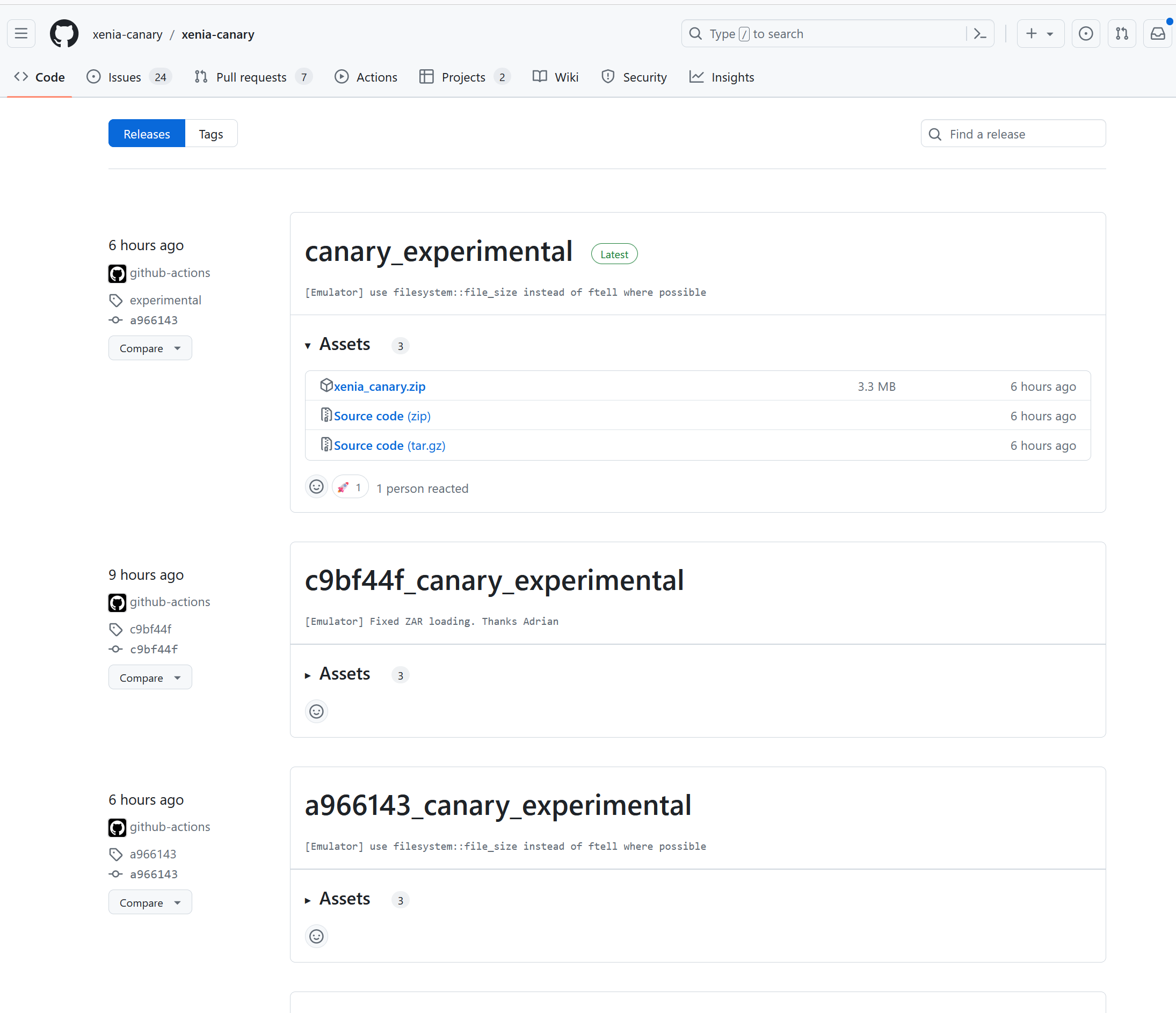Screen dimensions: 1176x1013
Task: Open Compare dropdown for canary_experimental
Action: (150, 348)
